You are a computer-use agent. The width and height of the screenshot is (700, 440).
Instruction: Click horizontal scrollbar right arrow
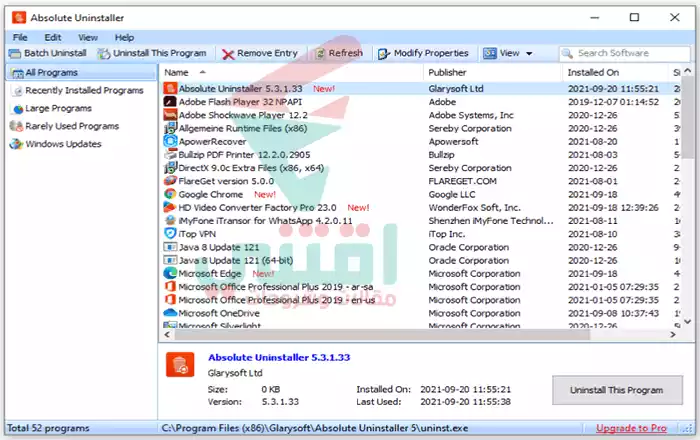(673, 335)
